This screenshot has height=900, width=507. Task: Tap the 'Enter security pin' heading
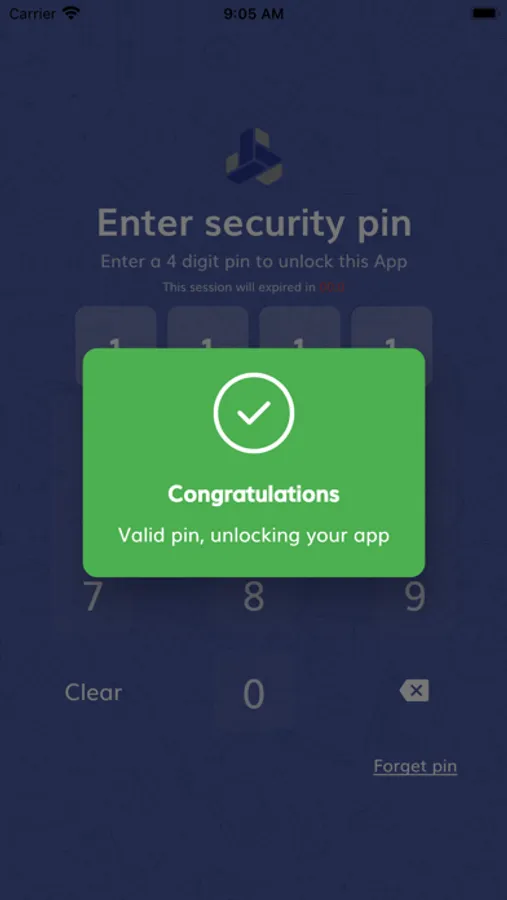(254, 223)
